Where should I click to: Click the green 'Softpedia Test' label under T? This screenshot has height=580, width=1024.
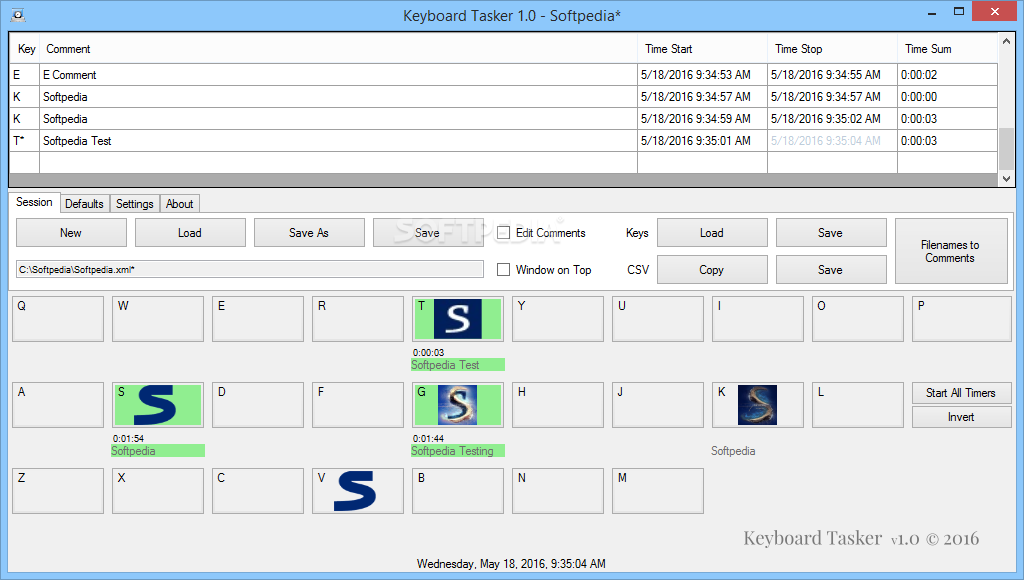point(458,364)
